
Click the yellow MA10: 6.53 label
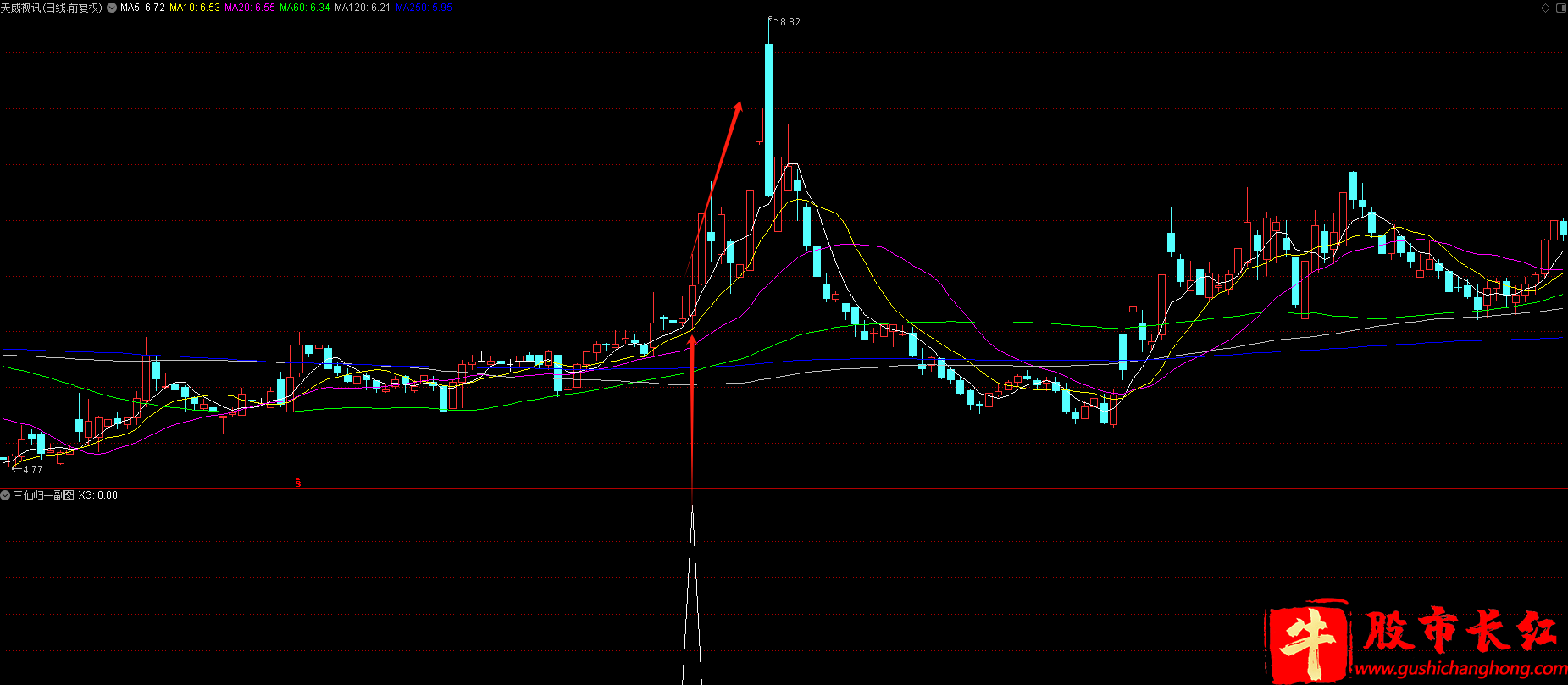pyautogui.click(x=195, y=8)
